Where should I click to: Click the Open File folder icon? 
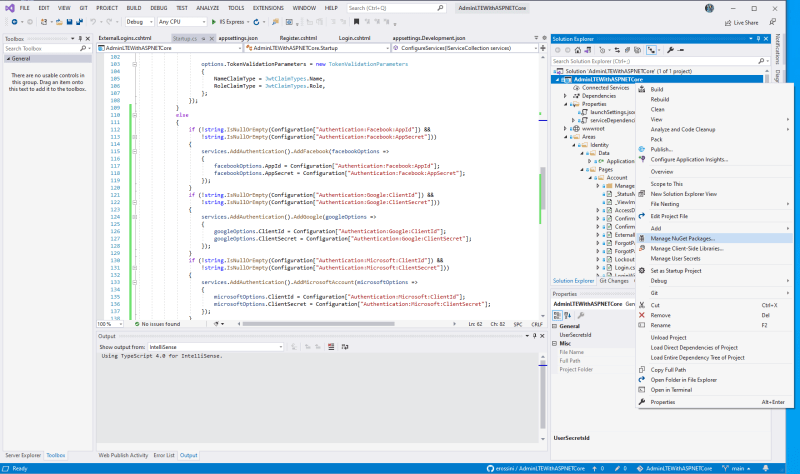(59, 22)
